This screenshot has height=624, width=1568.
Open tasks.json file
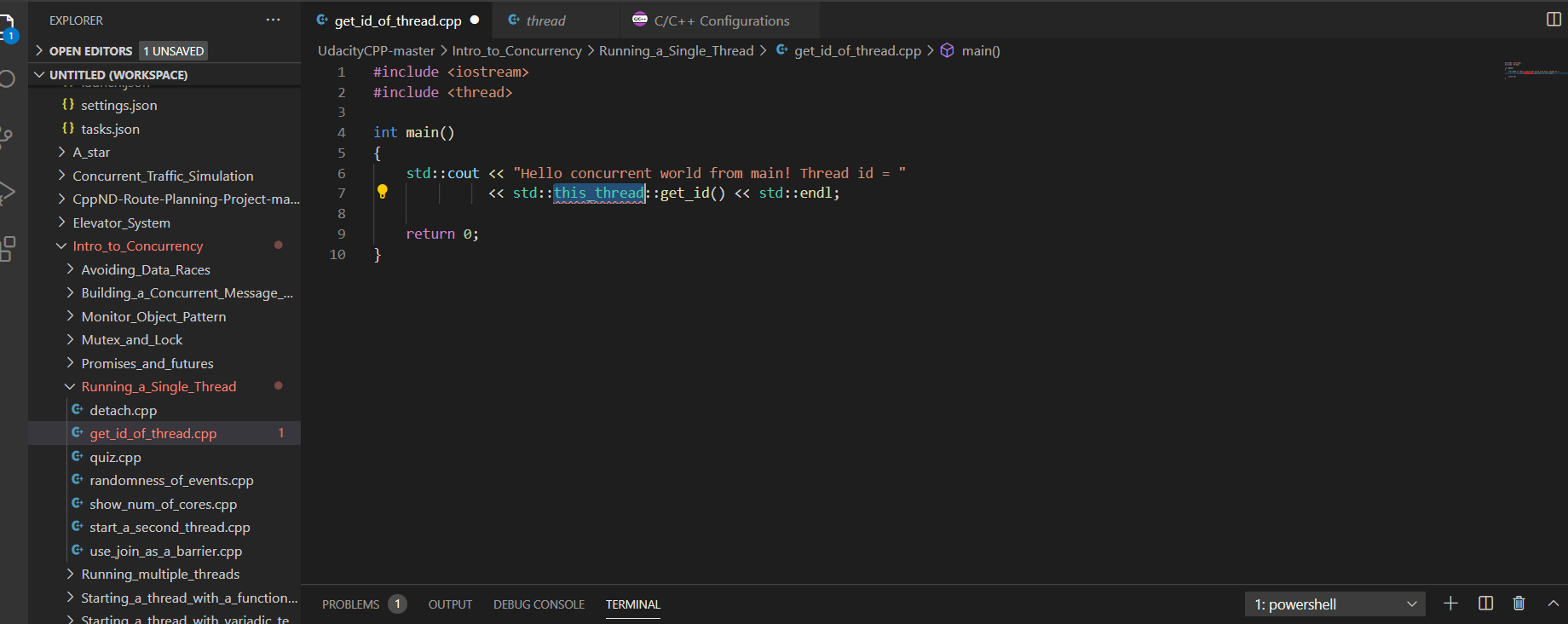[x=110, y=130]
